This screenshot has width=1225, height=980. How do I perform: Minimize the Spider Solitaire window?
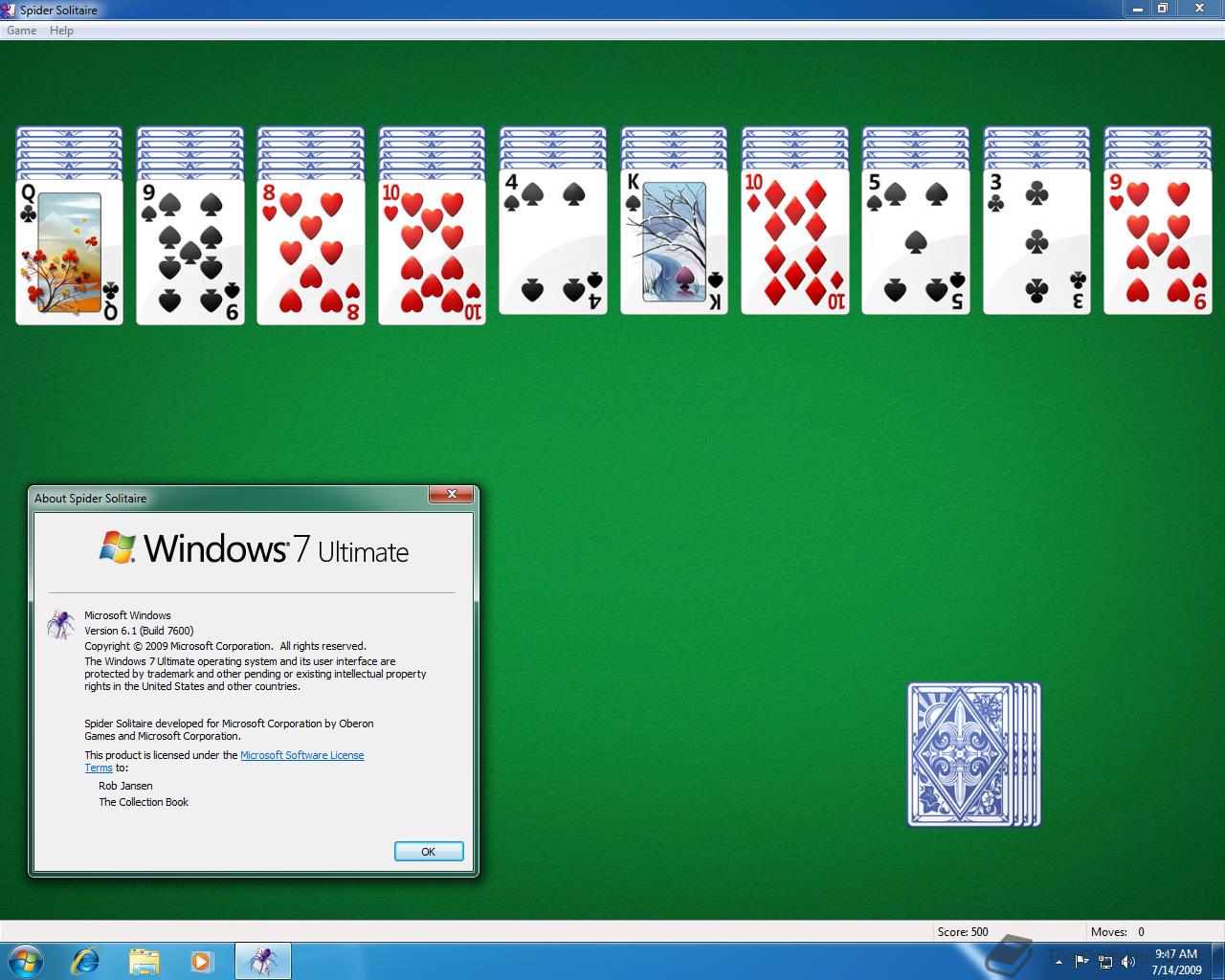click(x=1136, y=8)
